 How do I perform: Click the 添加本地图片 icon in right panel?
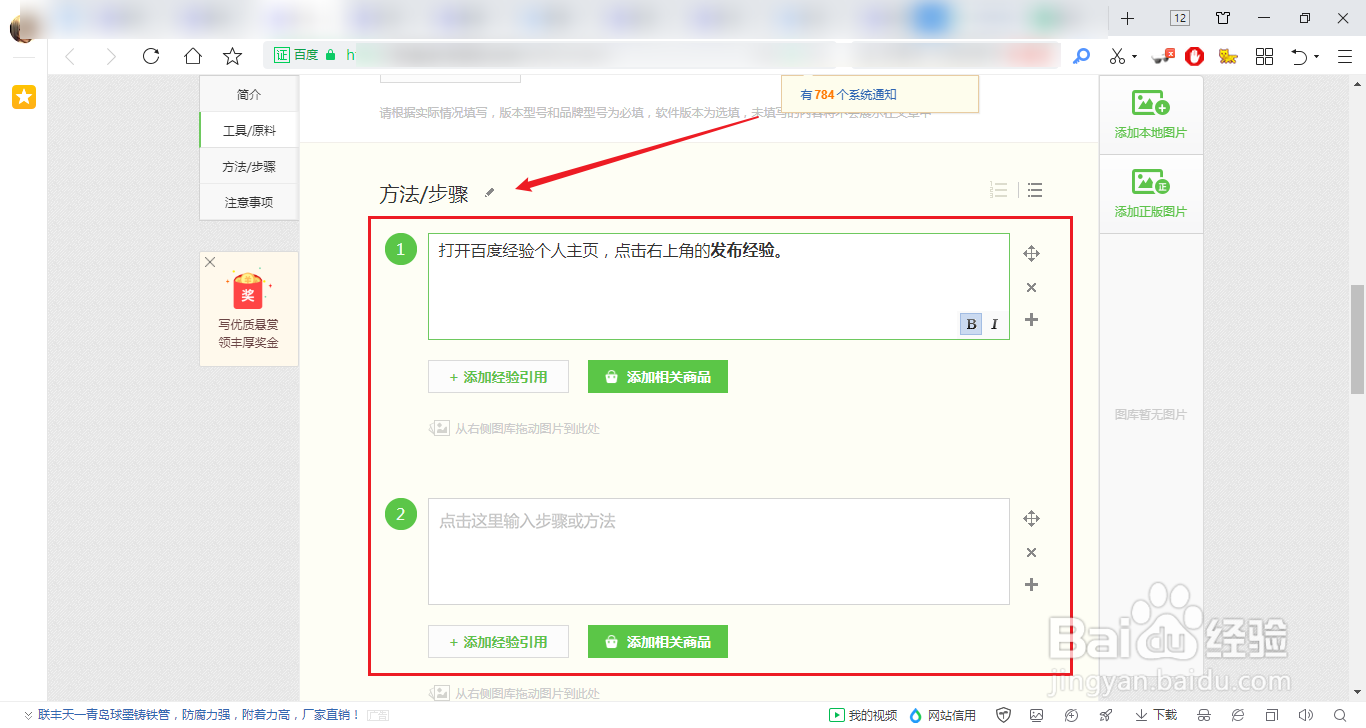1150,103
